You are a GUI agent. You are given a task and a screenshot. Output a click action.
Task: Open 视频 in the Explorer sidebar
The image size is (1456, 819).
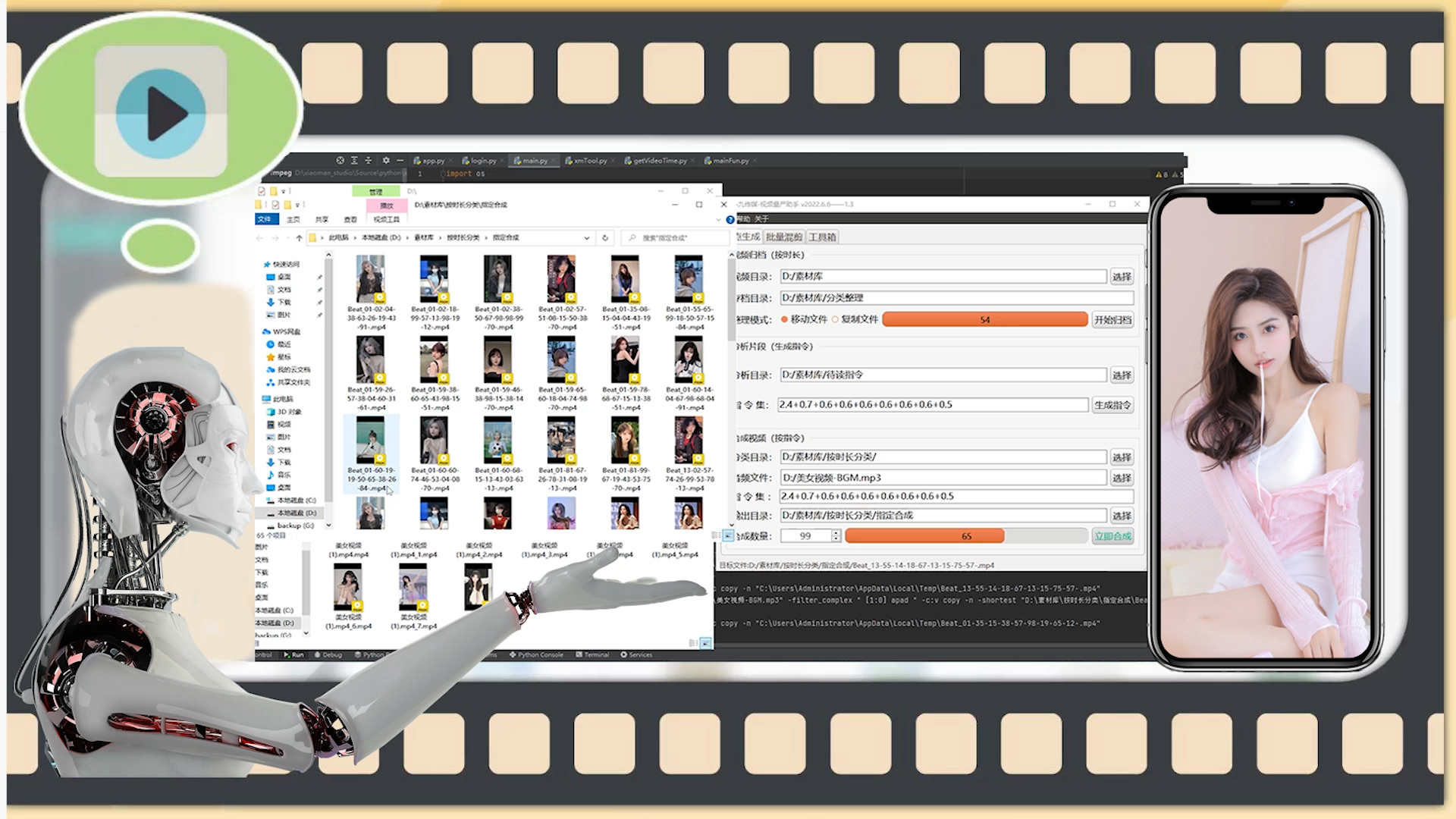click(x=278, y=425)
